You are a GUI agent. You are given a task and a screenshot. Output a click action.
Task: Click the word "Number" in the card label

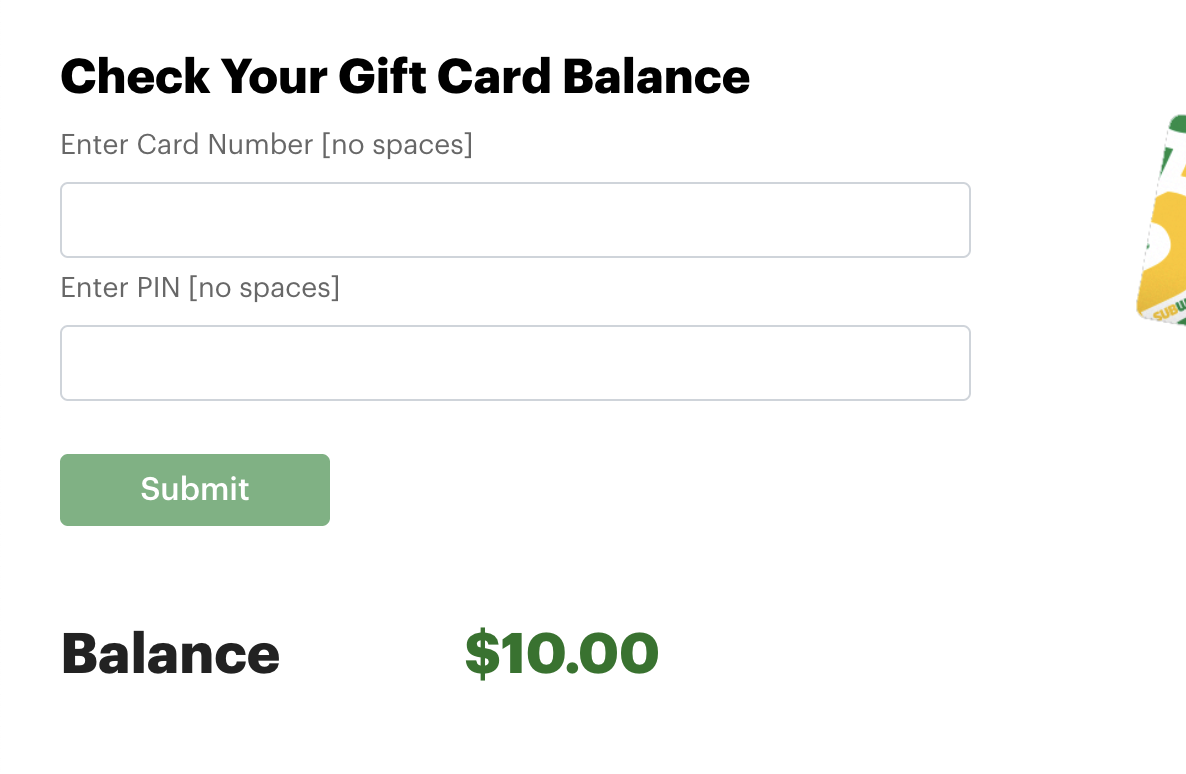(260, 145)
